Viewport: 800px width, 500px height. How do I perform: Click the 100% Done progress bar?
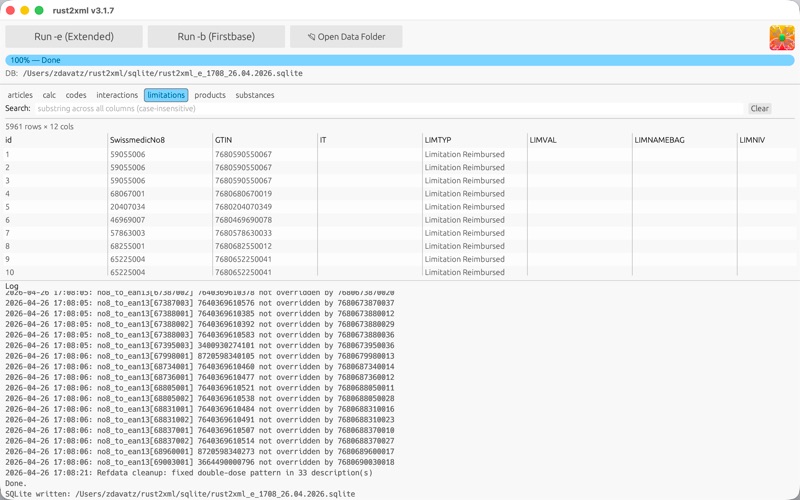coord(399,60)
